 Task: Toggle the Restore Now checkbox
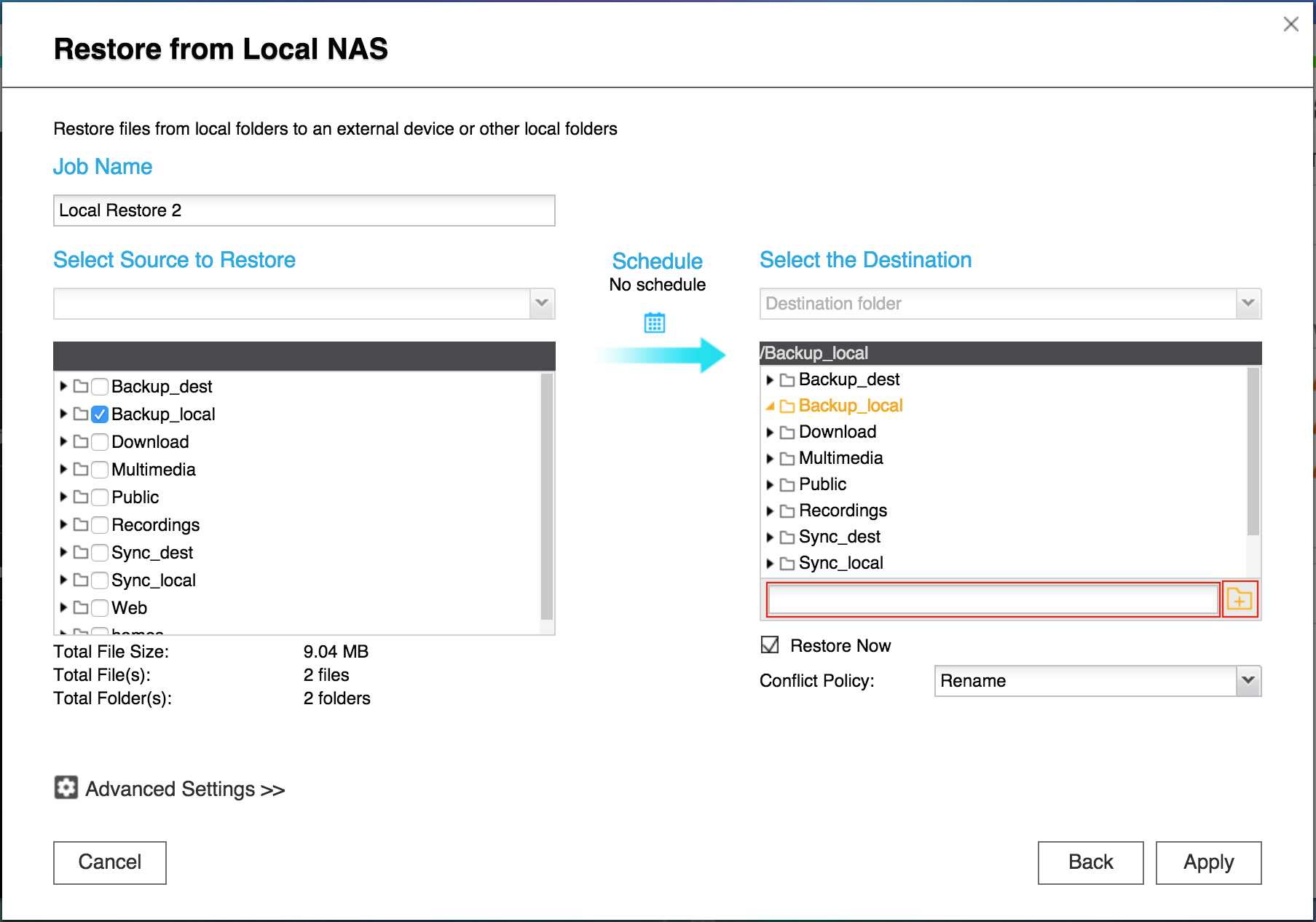point(770,645)
